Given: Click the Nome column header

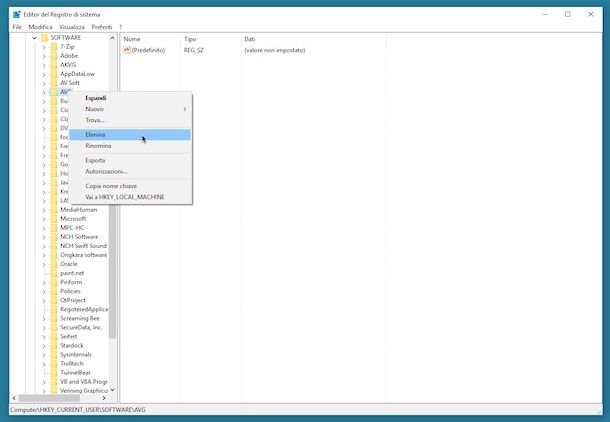Looking at the screenshot, I should click(151, 39).
